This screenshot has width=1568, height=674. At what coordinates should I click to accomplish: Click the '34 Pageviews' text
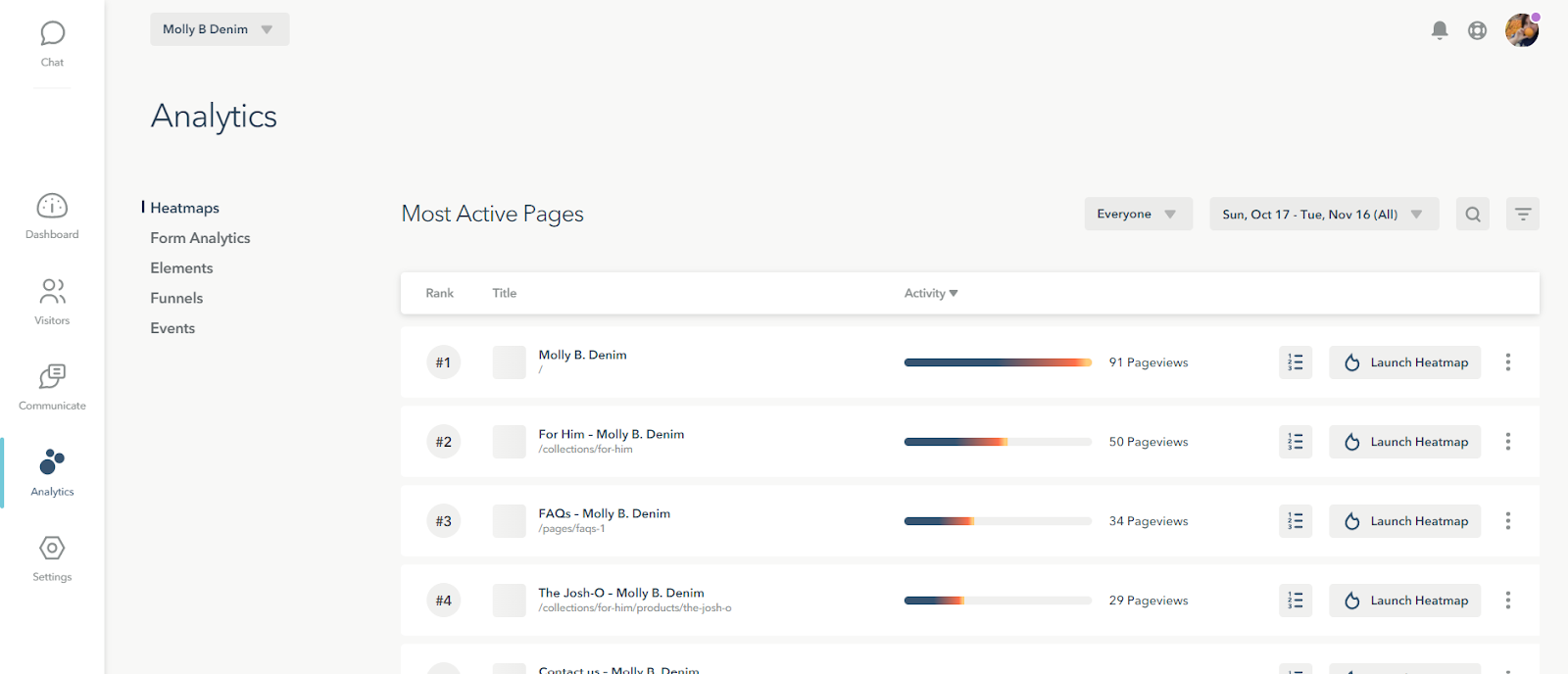tap(1149, 521)
